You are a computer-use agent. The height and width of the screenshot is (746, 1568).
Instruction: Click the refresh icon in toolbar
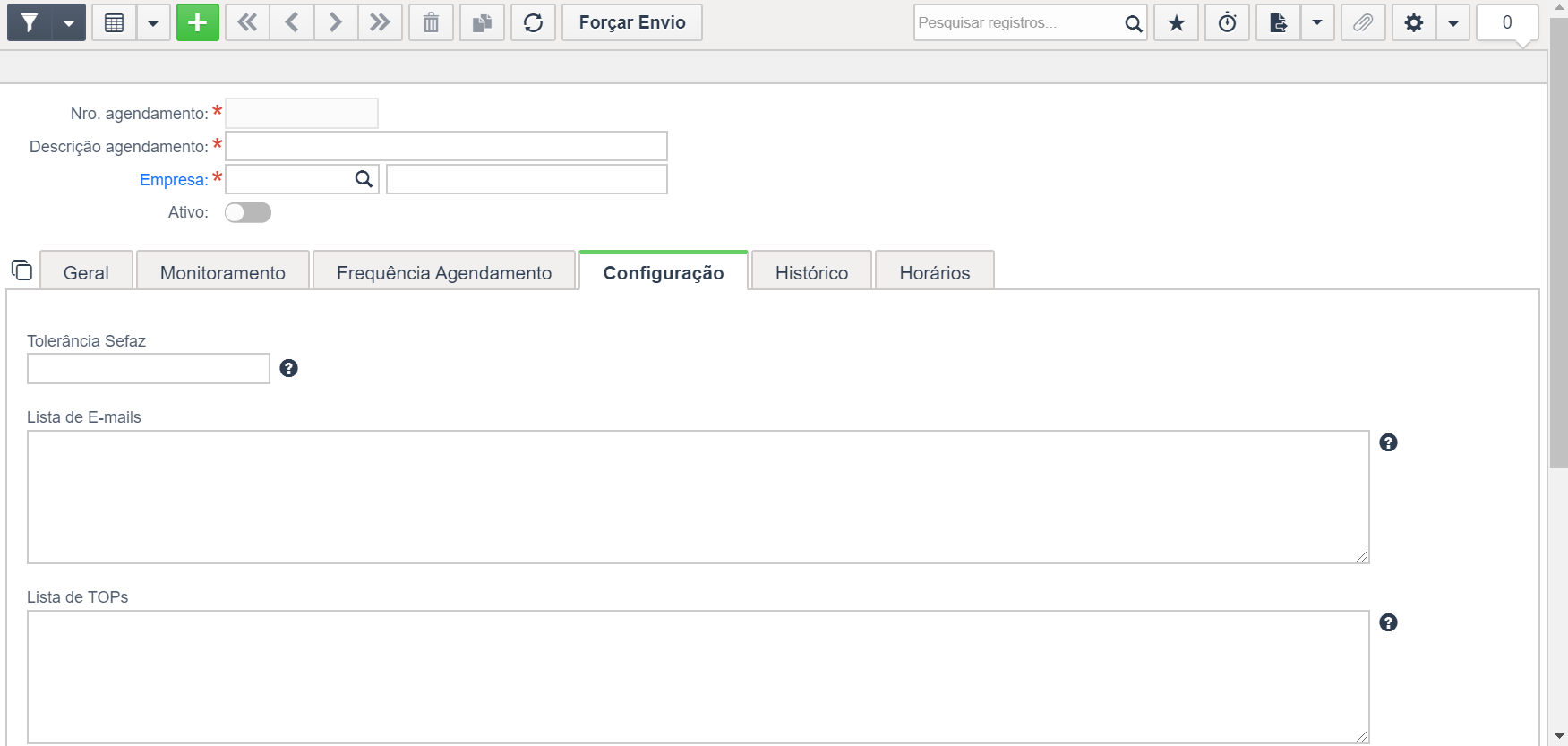pyautogui.click(x=533, y=22)
